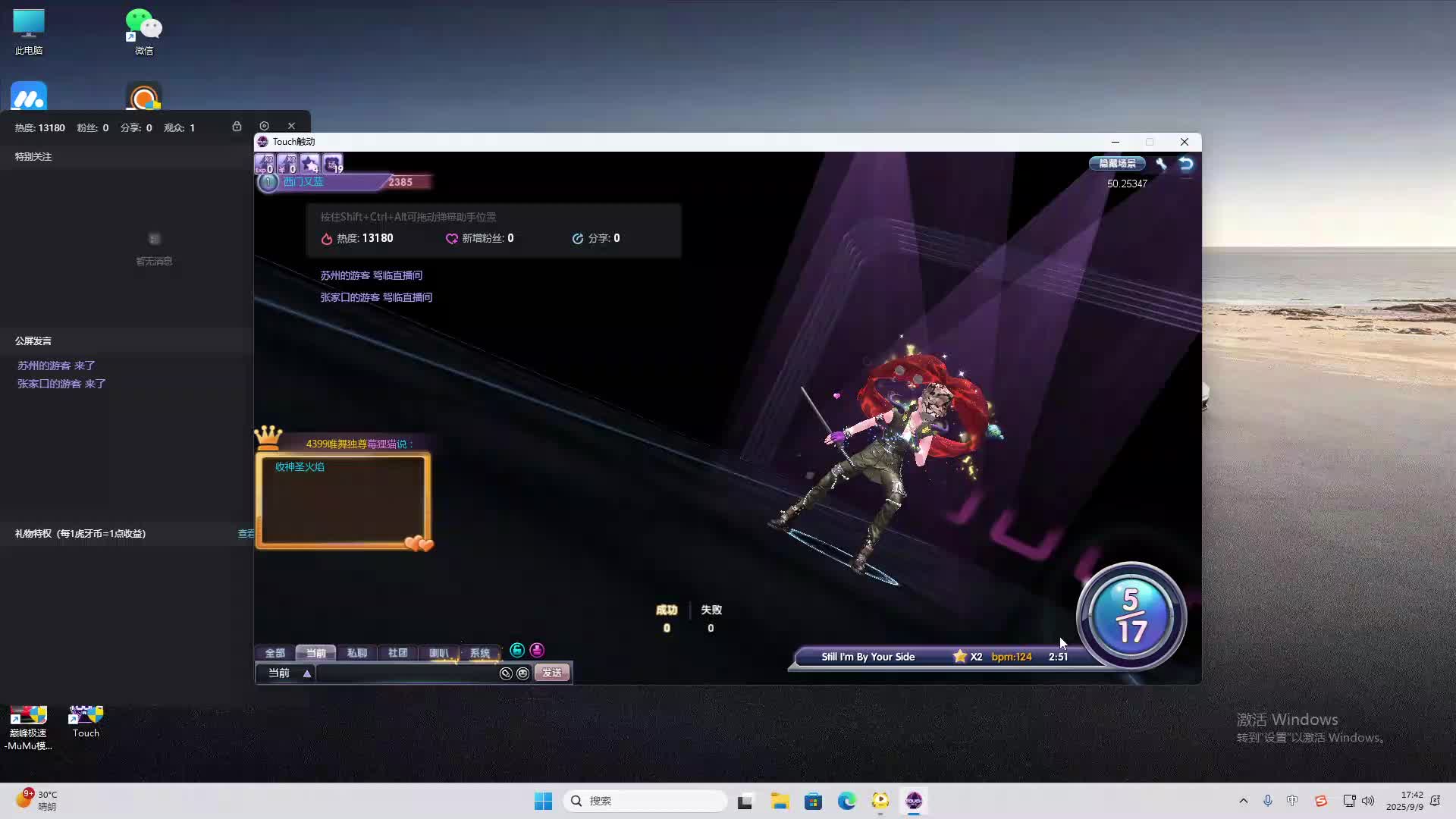
Task: Expand the 当前 chat channel dropdown
Action: coord(306,673)
